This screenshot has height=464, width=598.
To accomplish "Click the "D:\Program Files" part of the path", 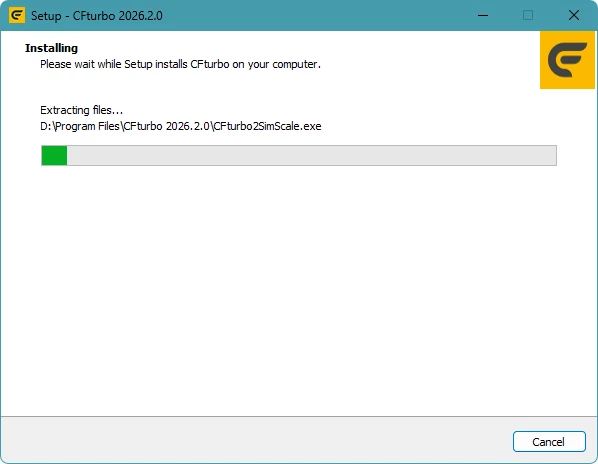I will point(80,126).
